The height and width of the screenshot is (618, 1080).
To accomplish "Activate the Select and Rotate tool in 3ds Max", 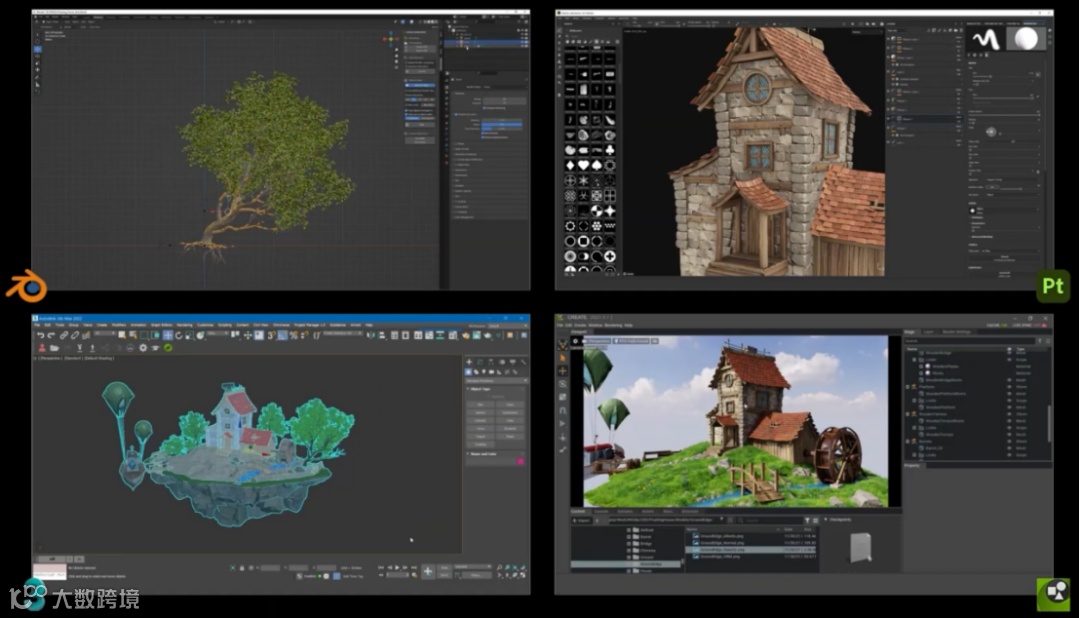I will click(178, 335).
